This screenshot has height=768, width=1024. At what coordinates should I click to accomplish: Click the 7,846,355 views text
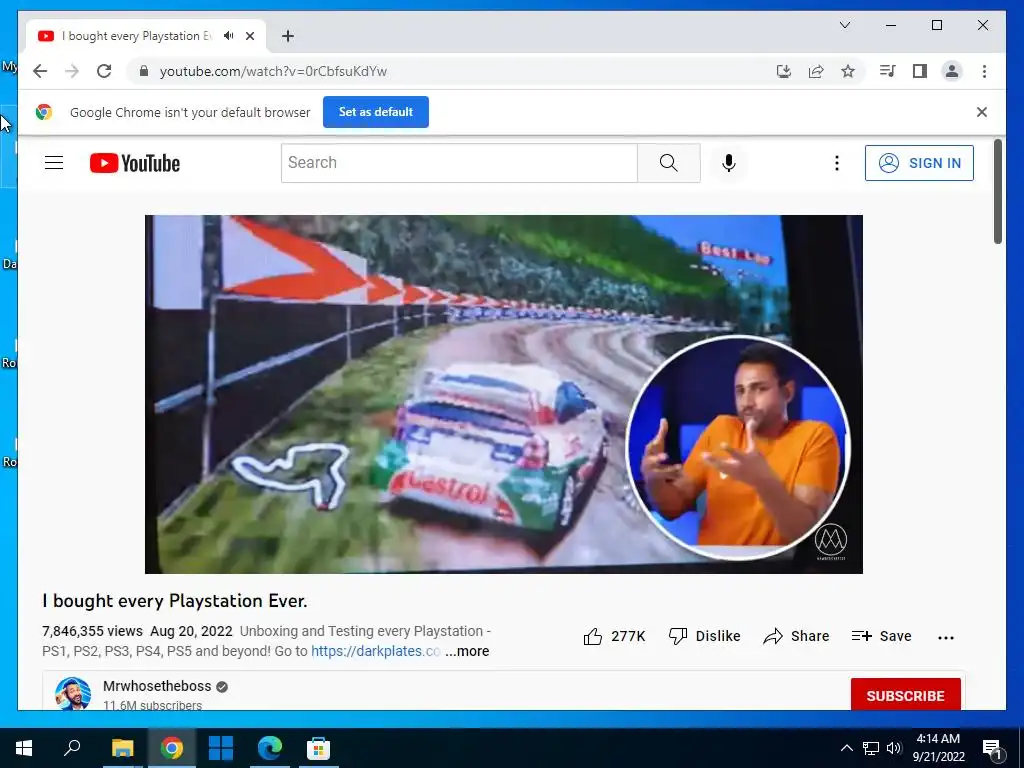click(x=92, y=632)
